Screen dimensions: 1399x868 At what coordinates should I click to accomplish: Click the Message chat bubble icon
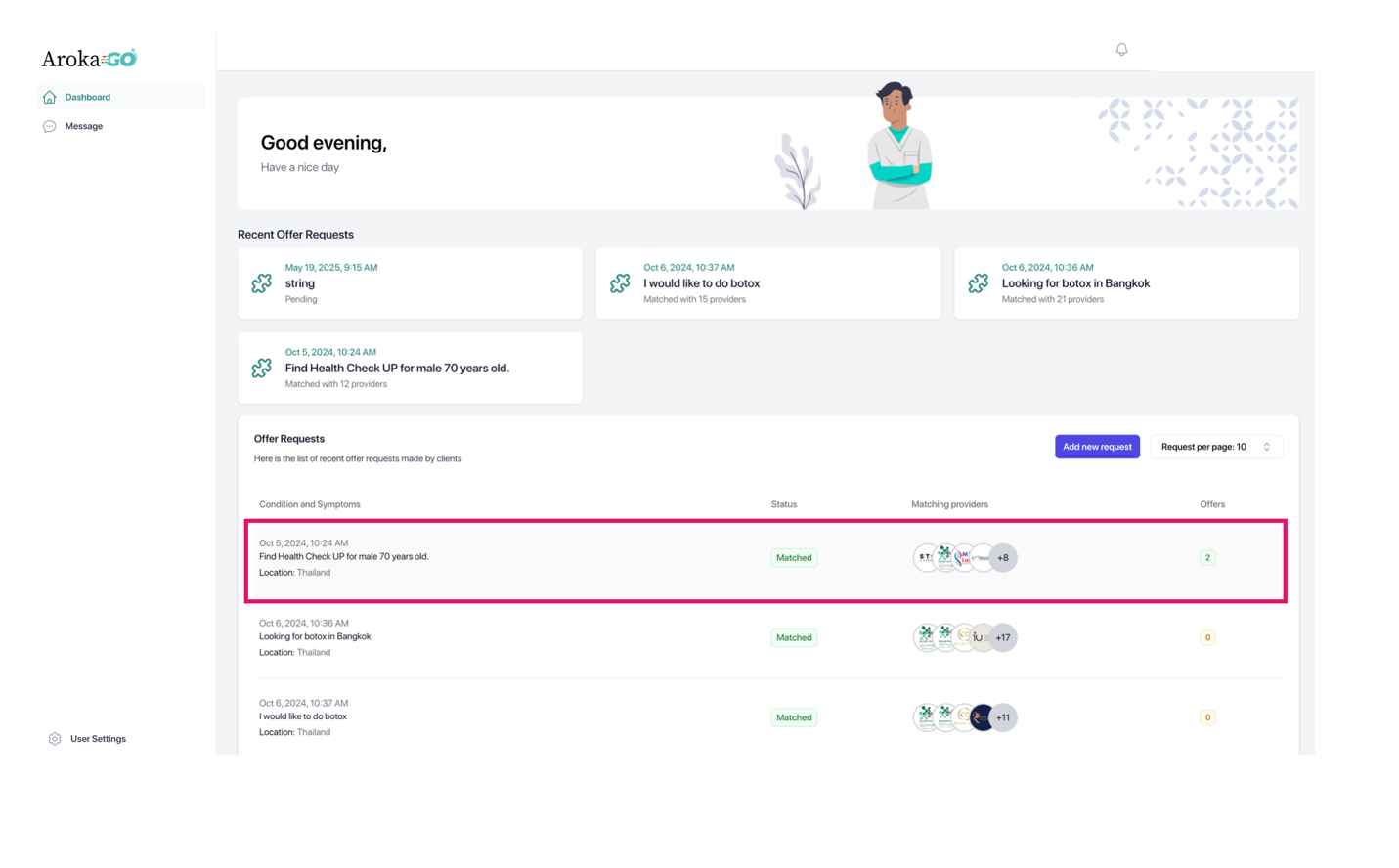tap(50, 126)
